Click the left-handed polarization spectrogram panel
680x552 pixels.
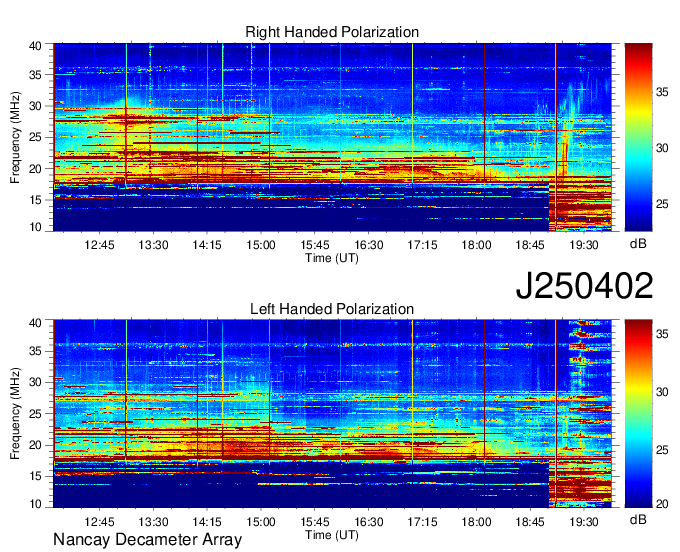(x=332, y=414)
